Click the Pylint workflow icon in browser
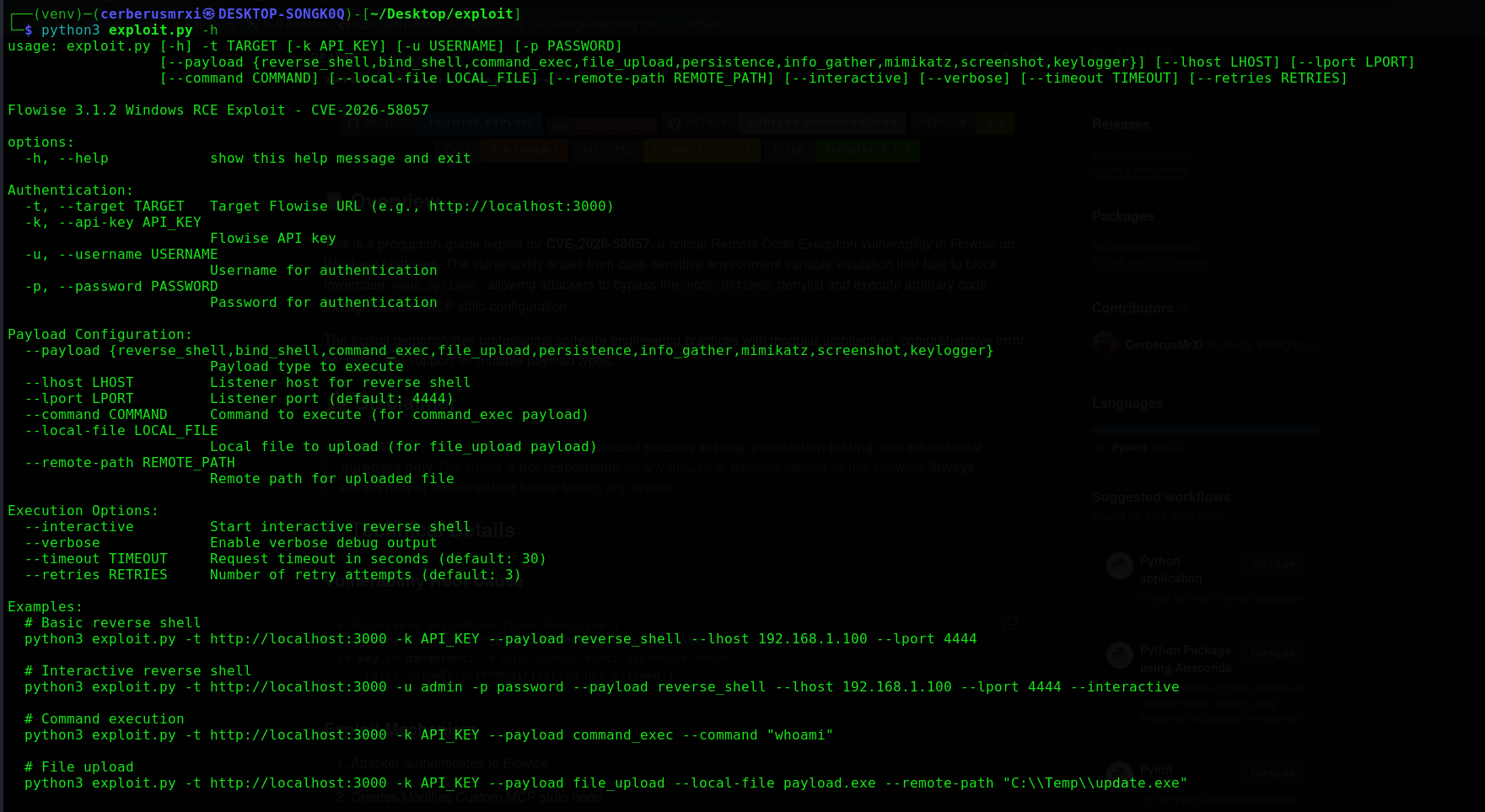The width and height of the screenshot is (1485, 812). pos(1120,774)
